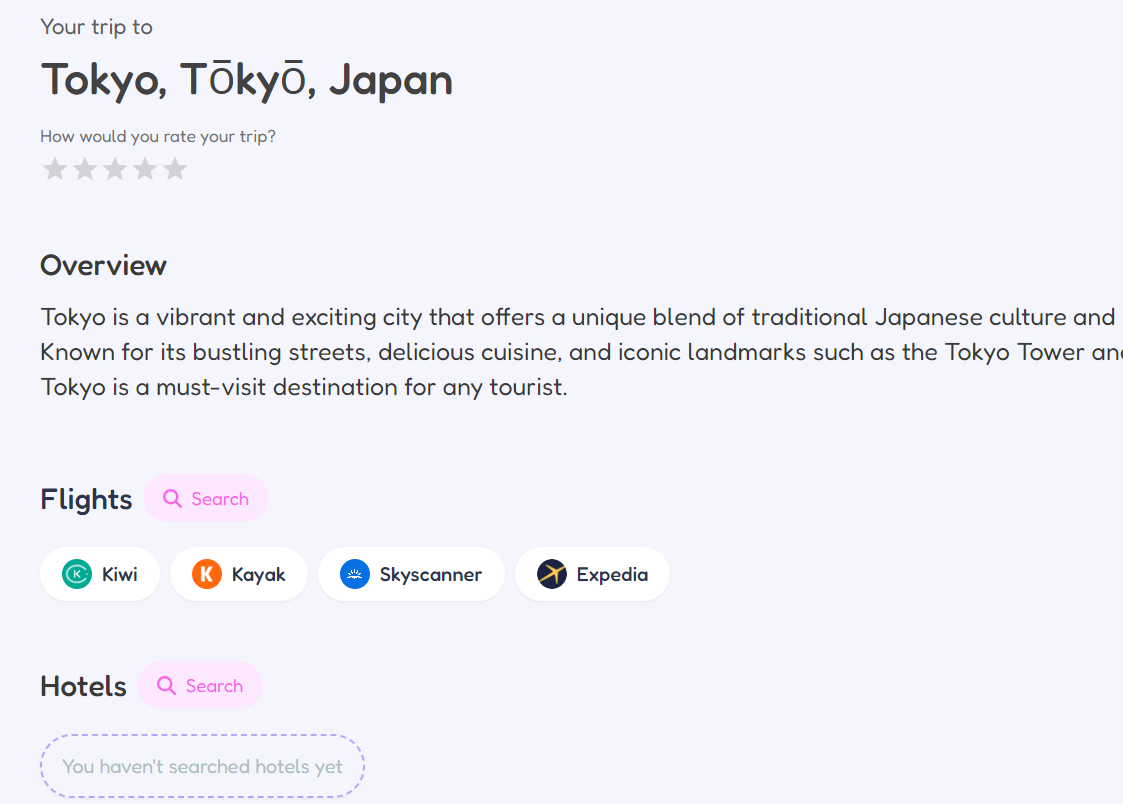Open Kiwi flight provider
Image resolution: width=1123 pixels, height=804 pixels.
coord(100,574)
